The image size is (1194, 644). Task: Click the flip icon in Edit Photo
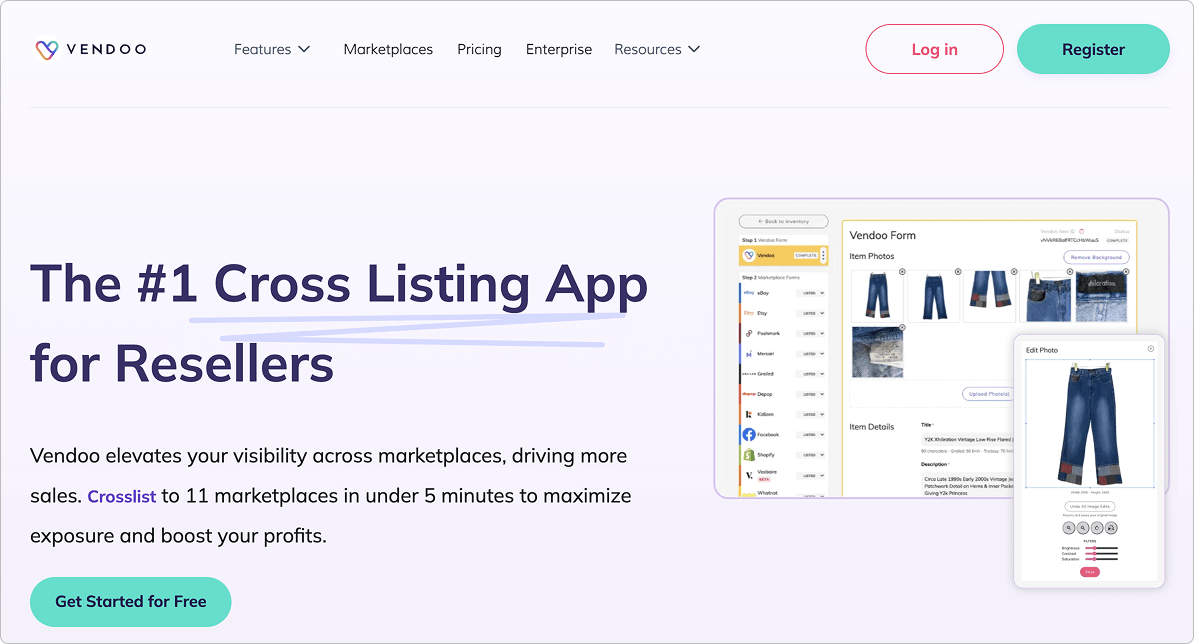coord(1111,528)
